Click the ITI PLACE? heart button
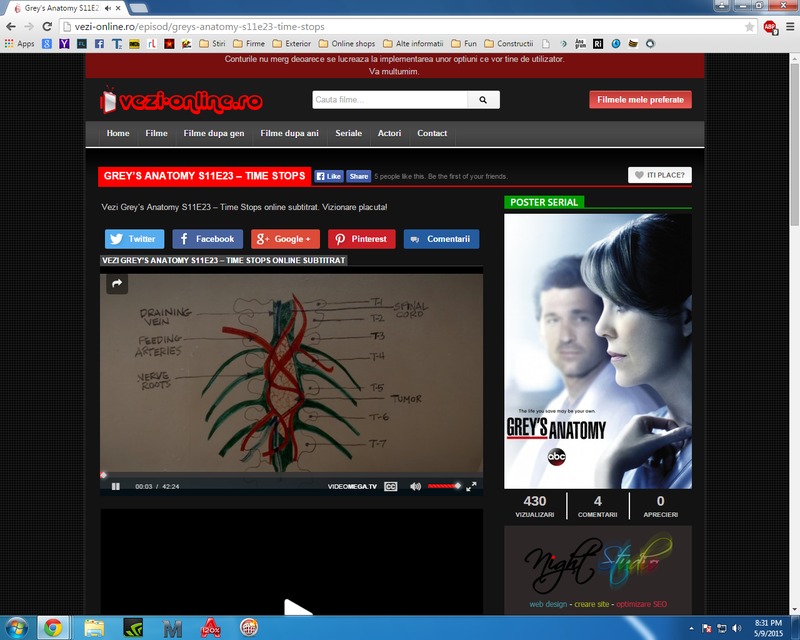 [660, 175]
